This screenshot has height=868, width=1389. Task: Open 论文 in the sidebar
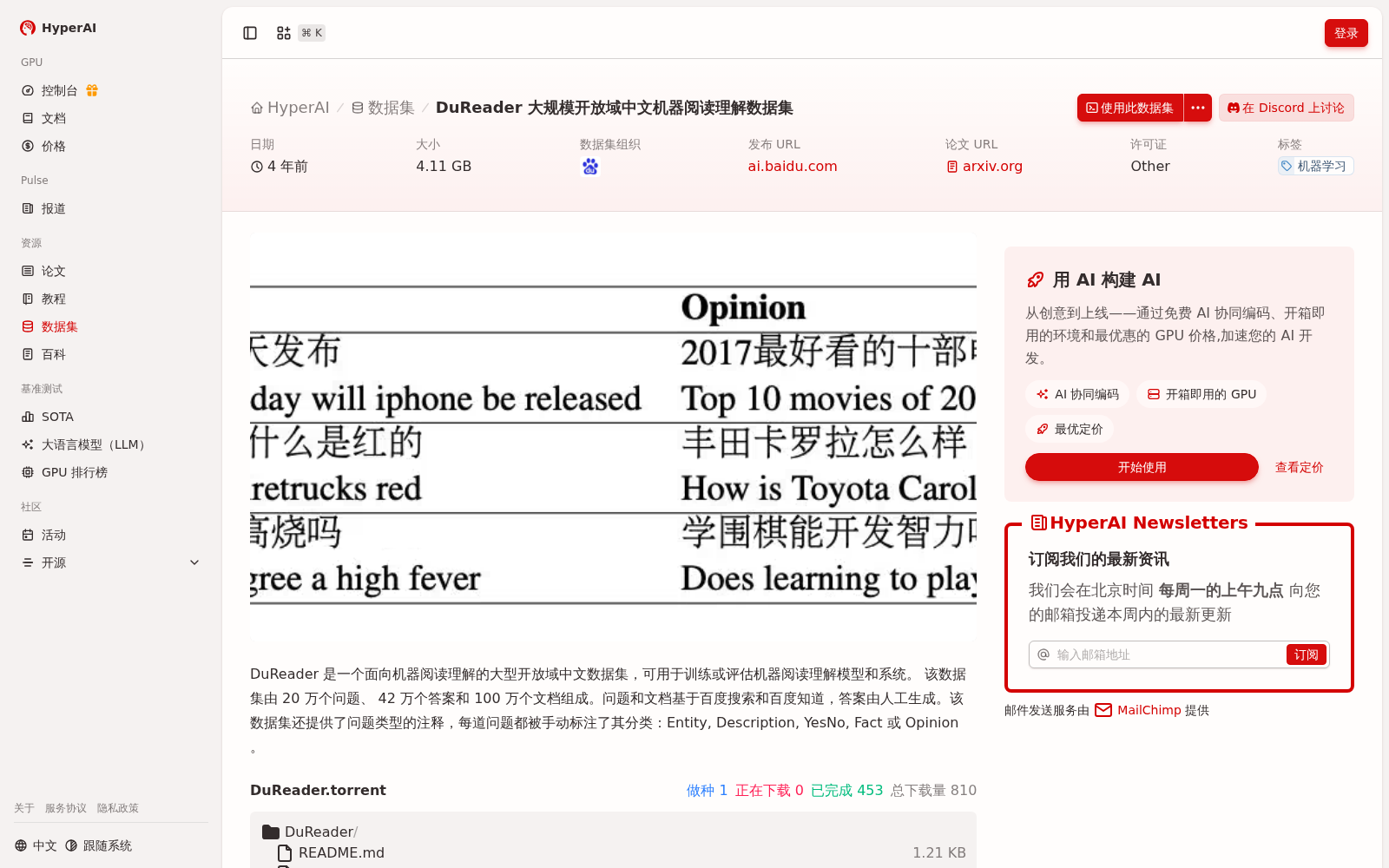(x=111, y=271)
